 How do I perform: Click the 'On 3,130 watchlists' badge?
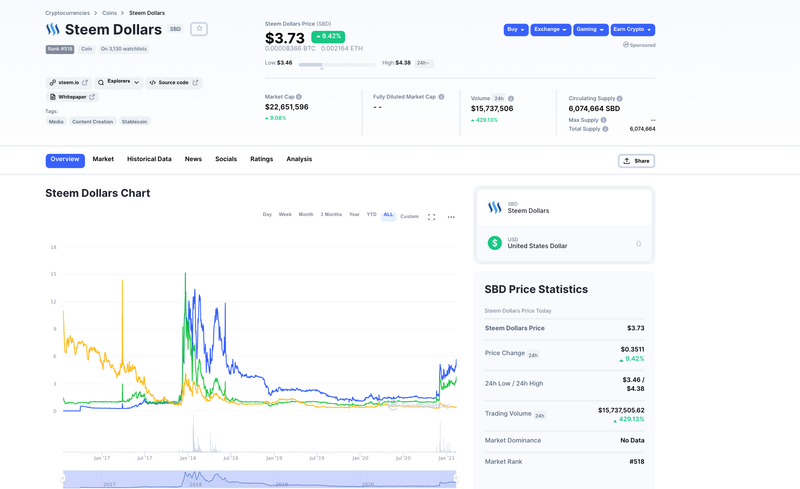pos(123,49)
